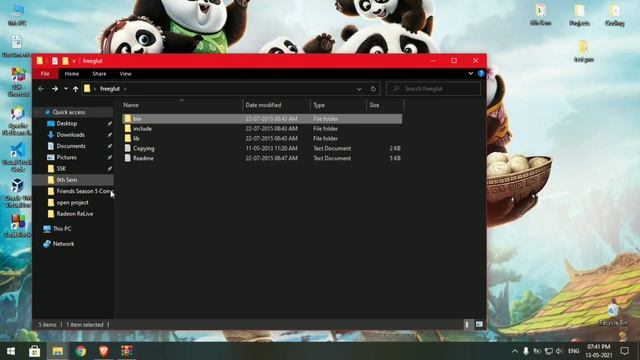The image size is (640, 360).
Task: Open Network in navigation pane
Action: point(63,244)
